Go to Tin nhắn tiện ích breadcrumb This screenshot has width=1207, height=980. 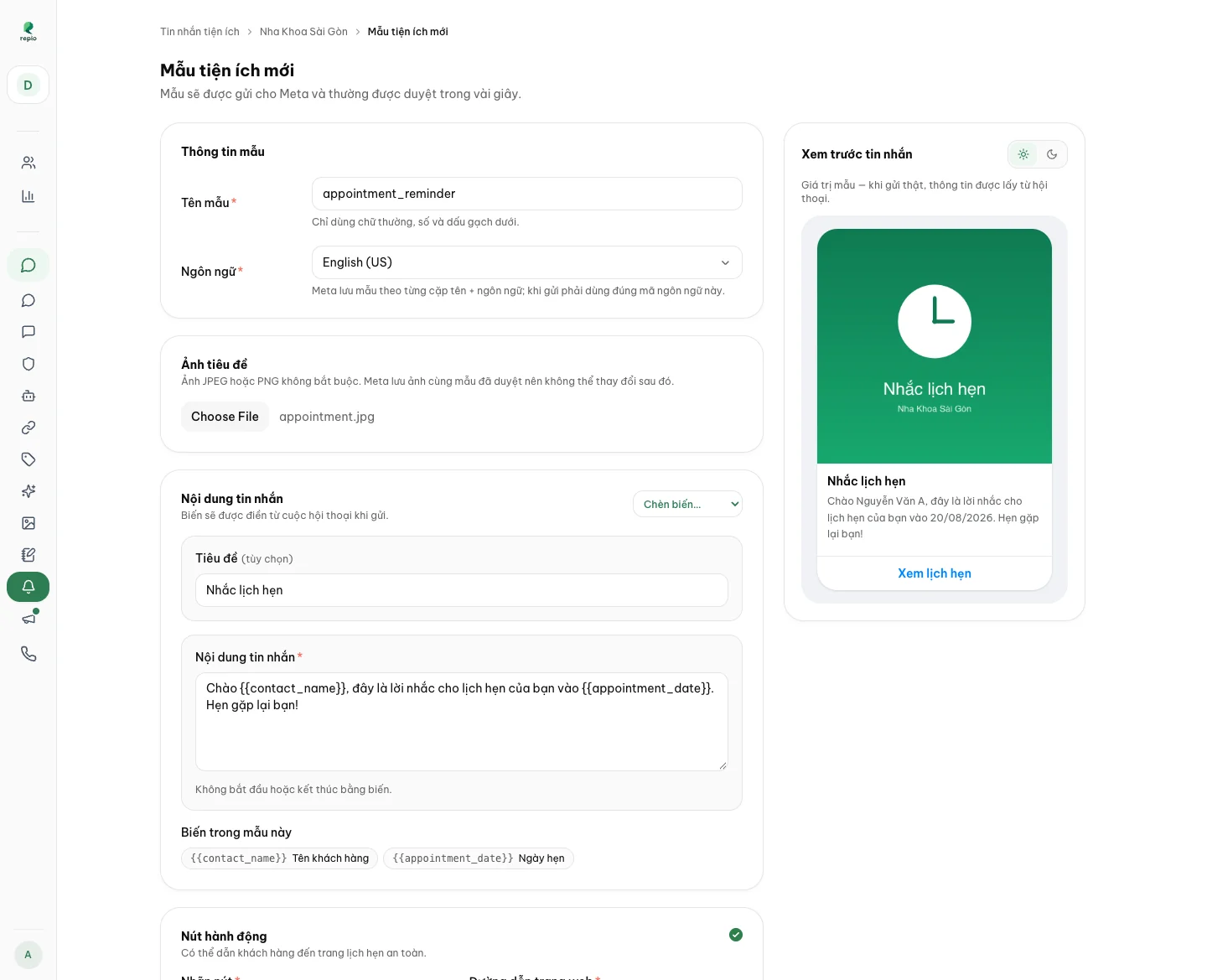pyautogui.click(x=199, y=32)
